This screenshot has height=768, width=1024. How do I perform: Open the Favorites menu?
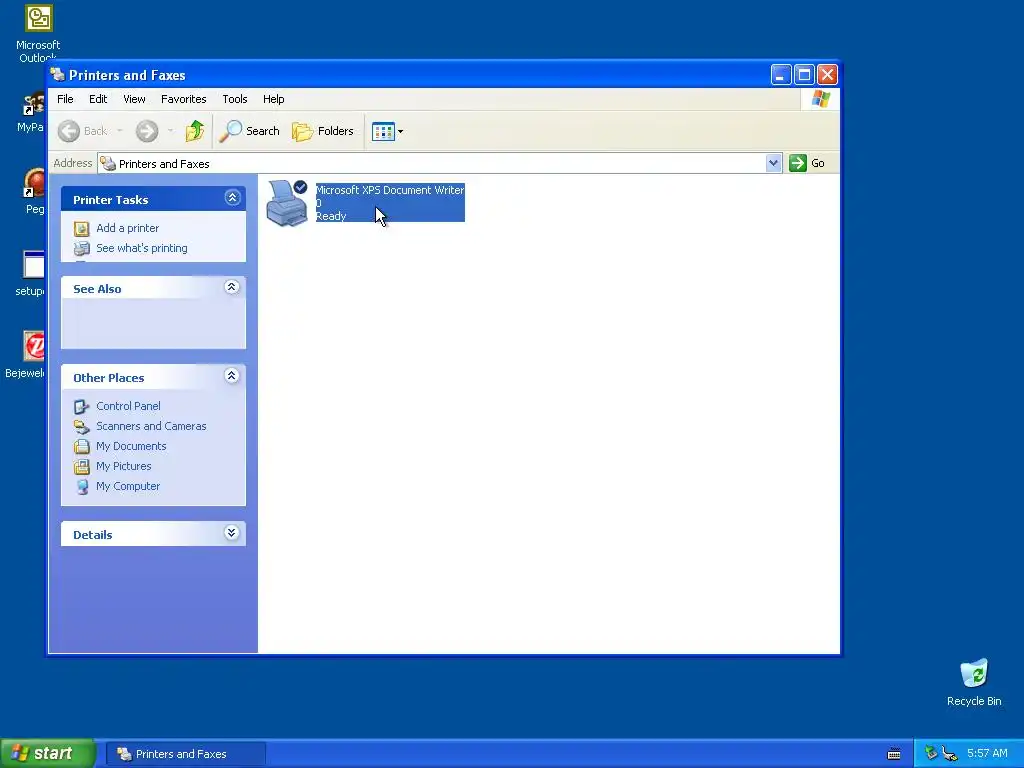pos(184,99)
